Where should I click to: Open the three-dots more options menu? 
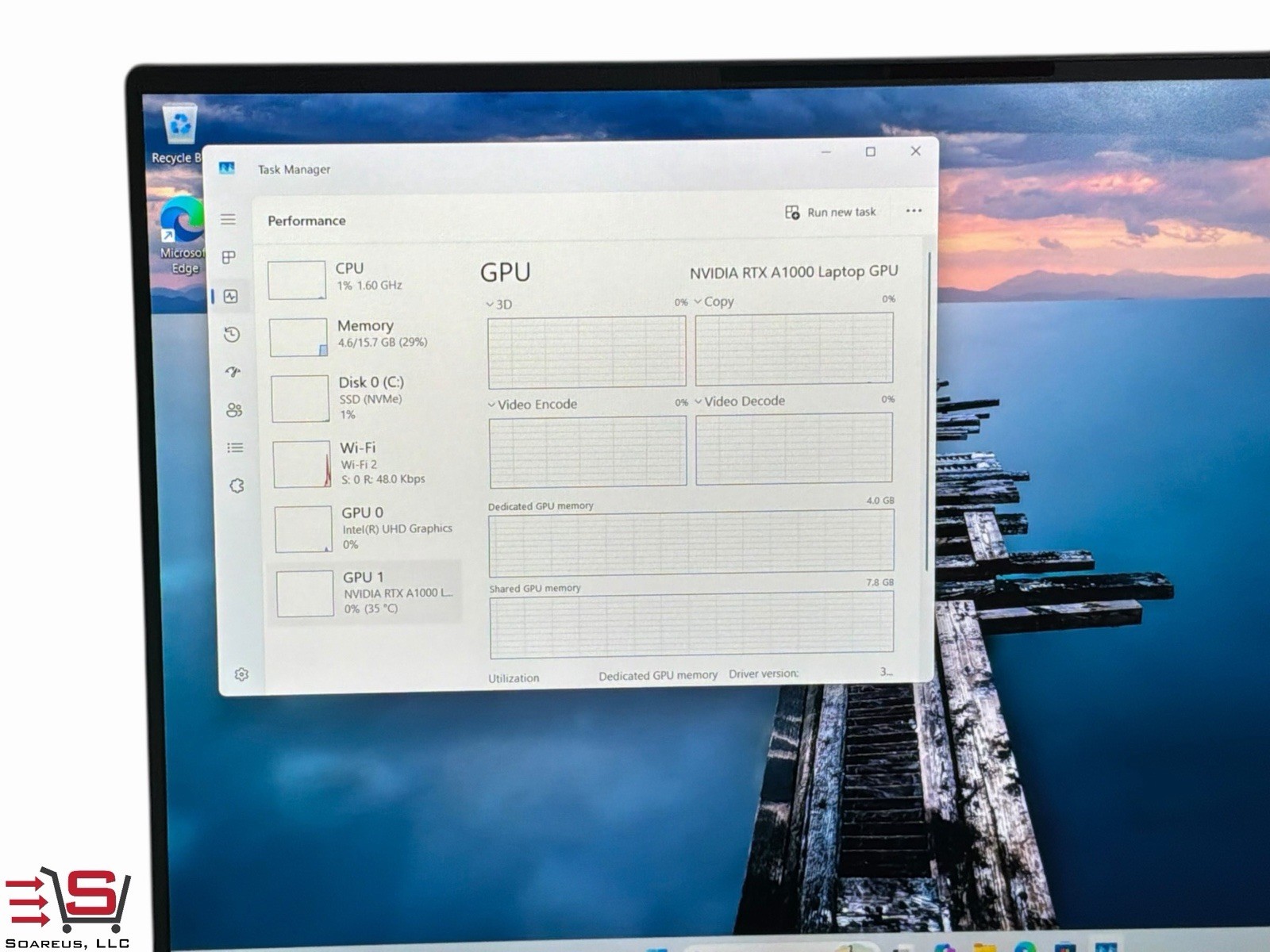pos(914,210)
